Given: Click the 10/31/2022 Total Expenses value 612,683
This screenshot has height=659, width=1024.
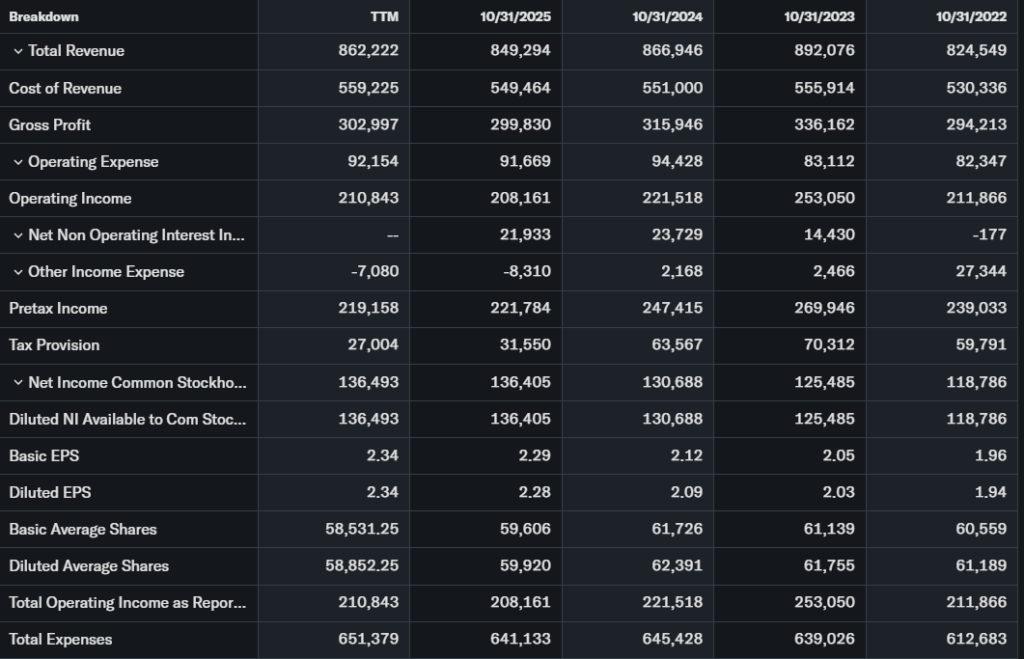Looking at the screenshot, I should coord(976,639).
